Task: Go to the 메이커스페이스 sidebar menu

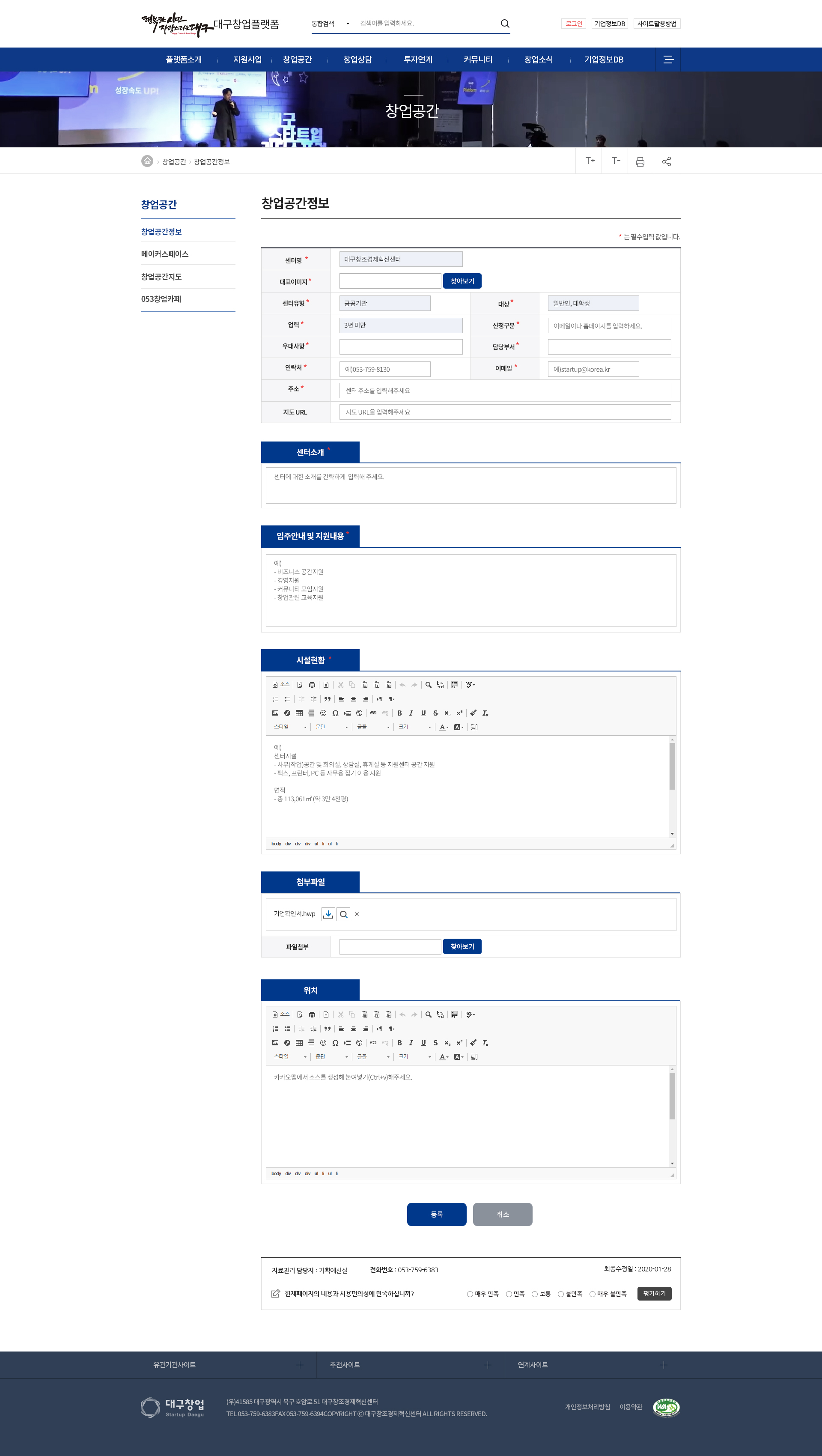Action: coord(165,254)
